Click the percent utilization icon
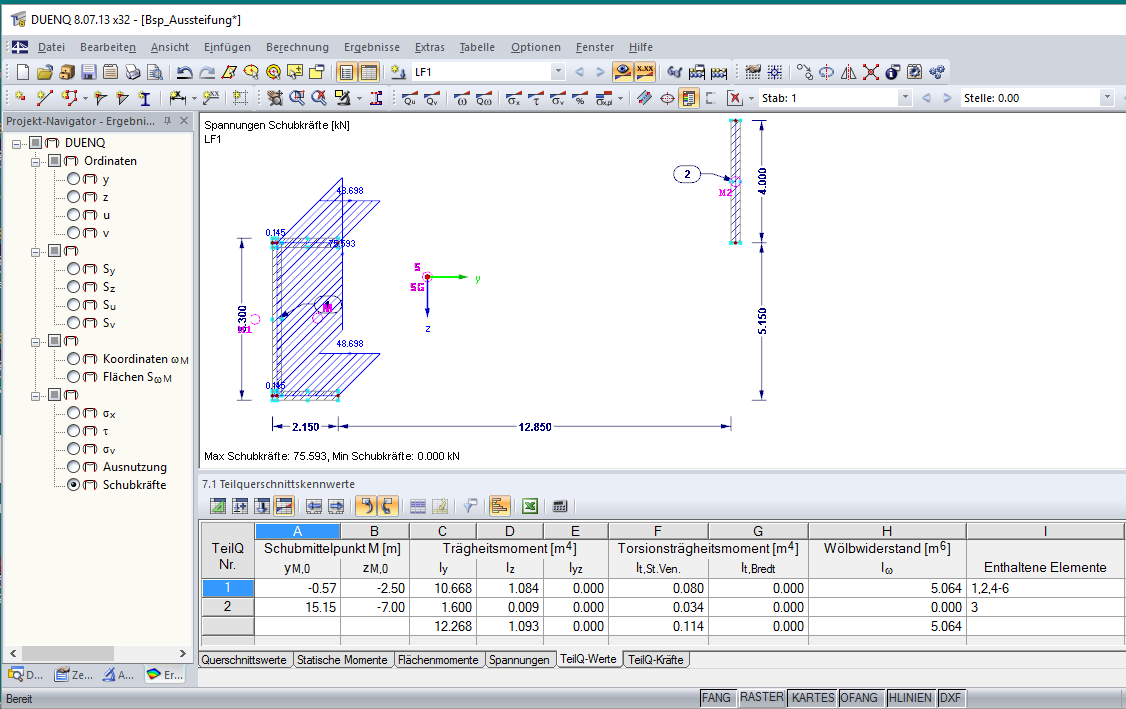The image size is (1126, 709). click(x=580, y=98)
